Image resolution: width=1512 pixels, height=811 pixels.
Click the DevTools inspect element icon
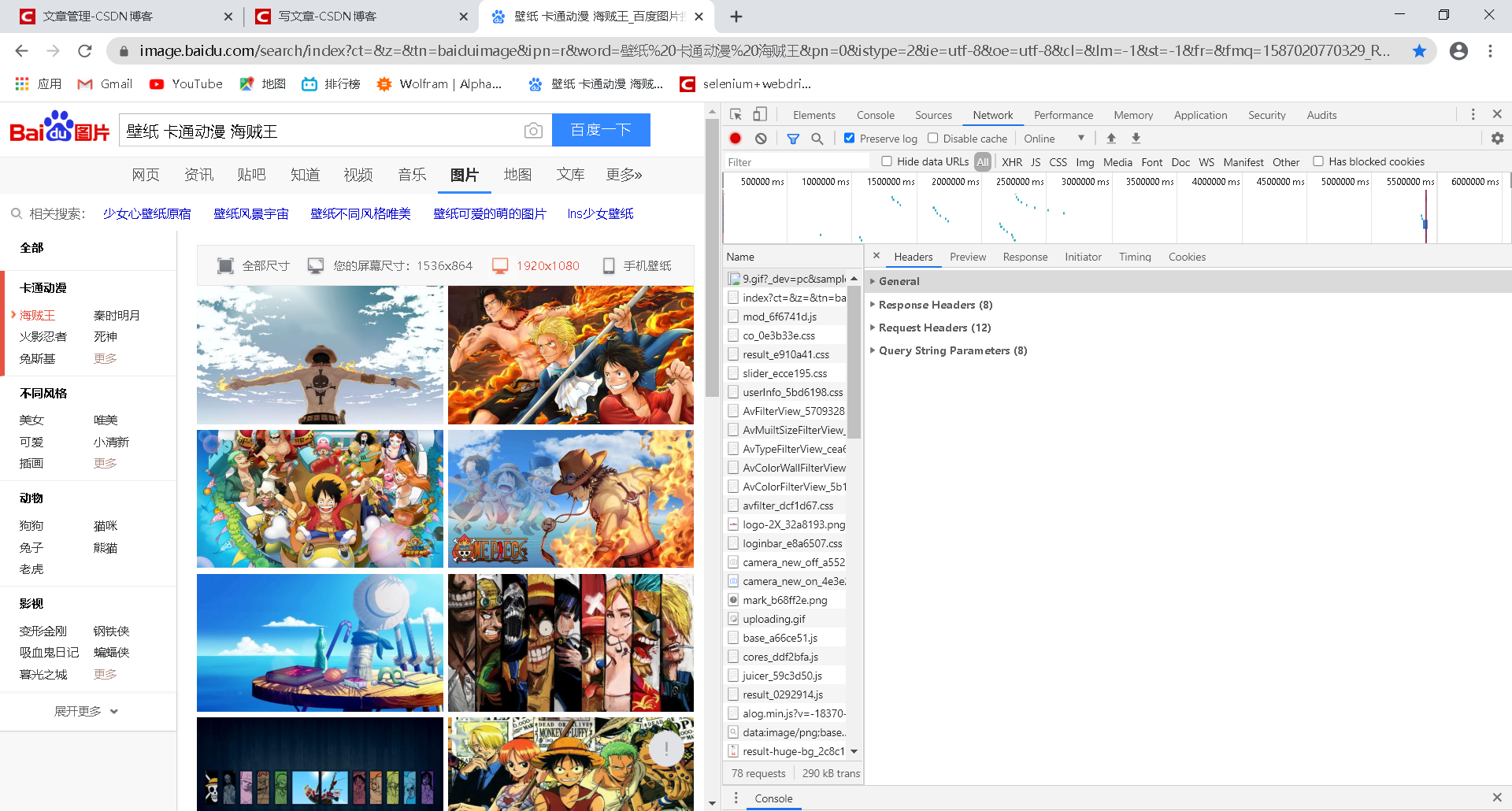[736, 114]
